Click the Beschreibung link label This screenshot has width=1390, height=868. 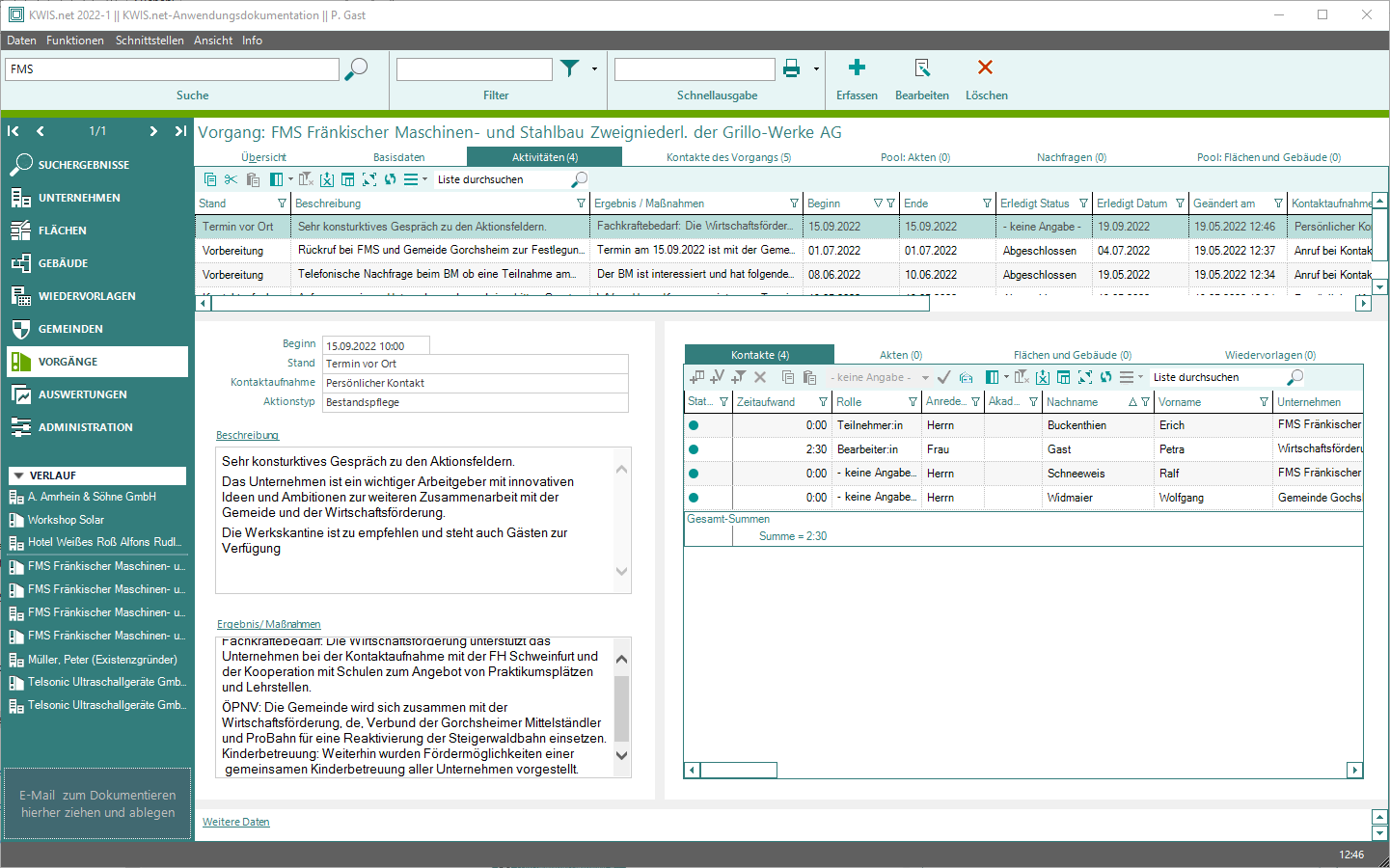point(247,435)
